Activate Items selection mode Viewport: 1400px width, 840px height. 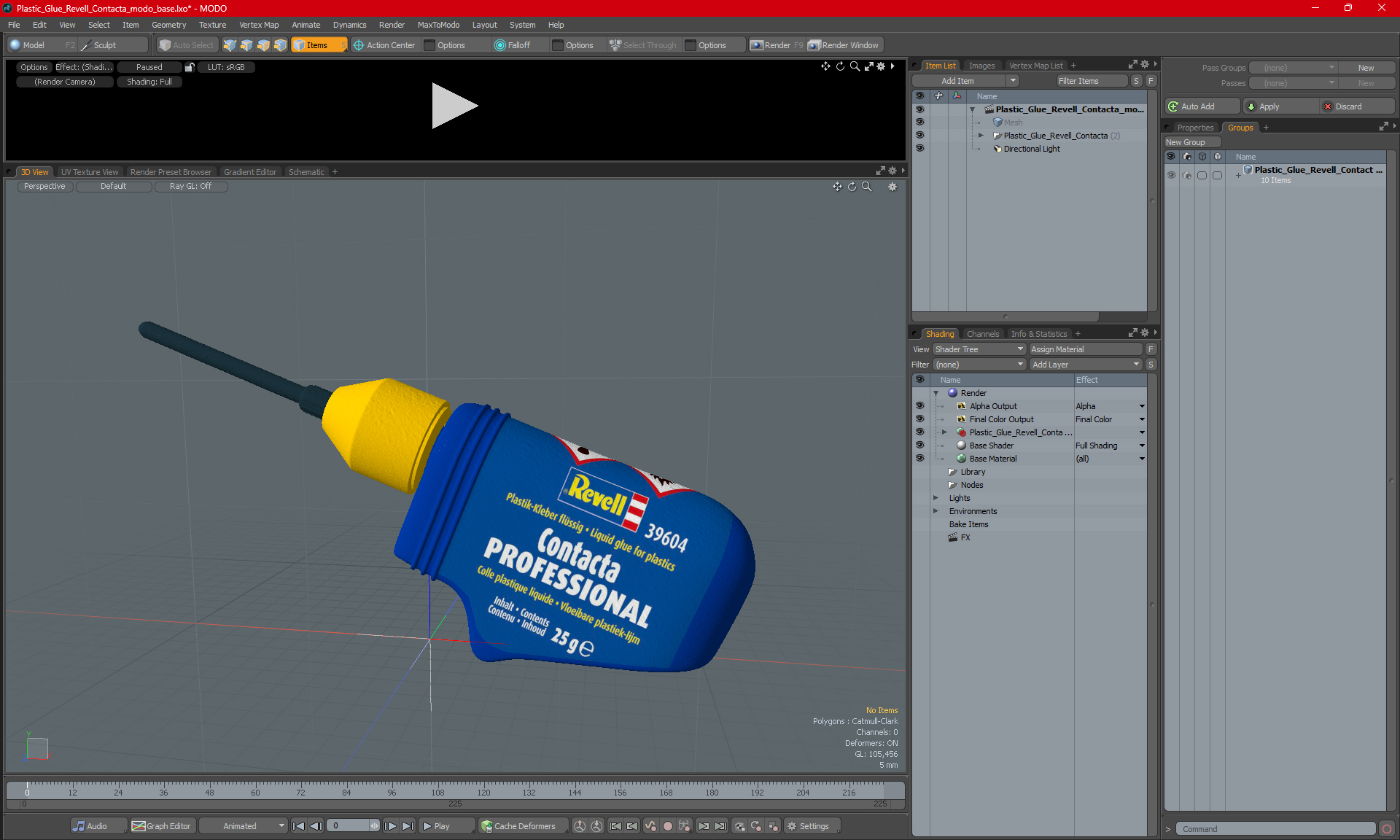pyautogui.click(x=319, y=45)
